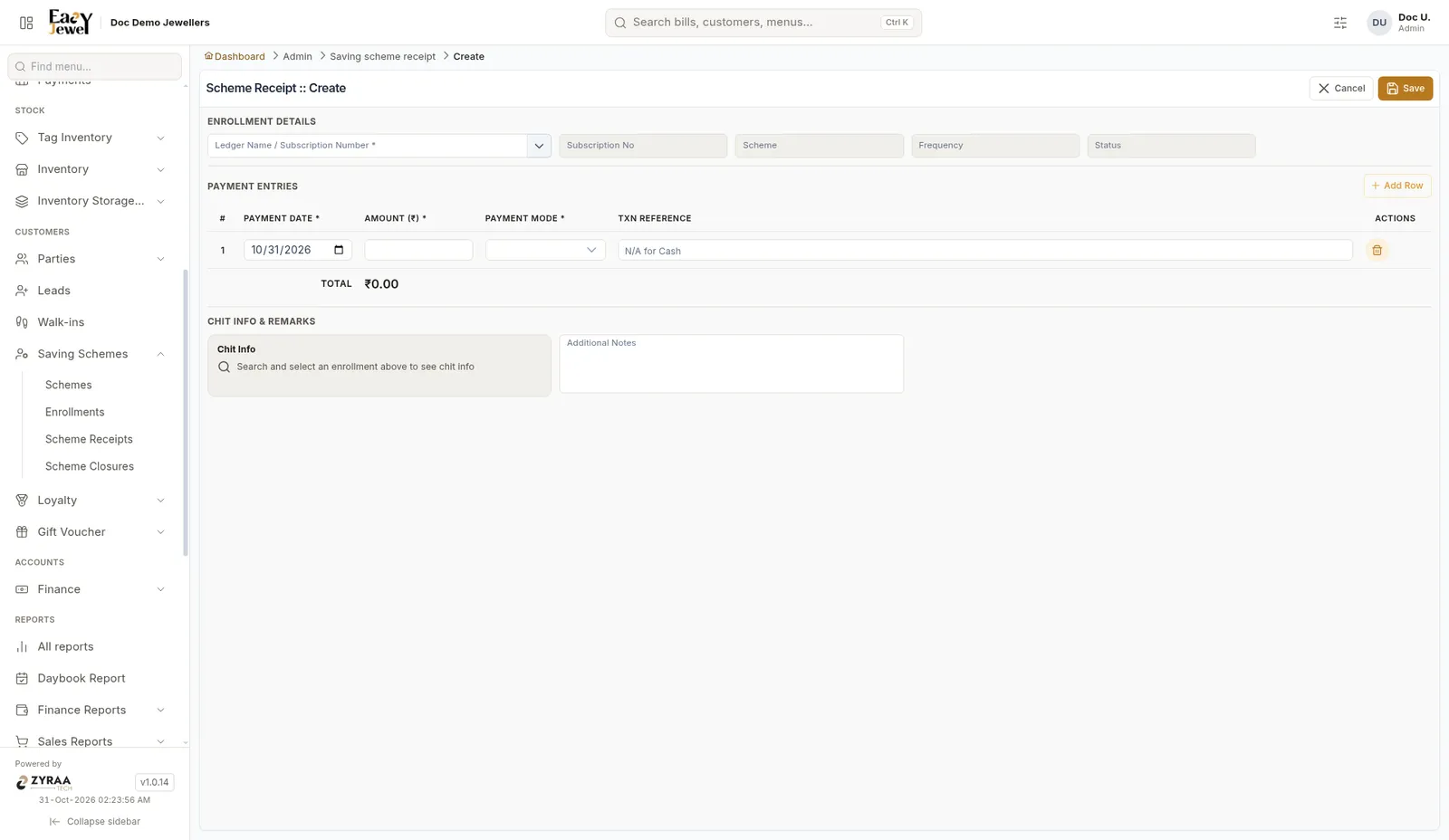Collapse sidebar via bottom link

coord(95,822)
